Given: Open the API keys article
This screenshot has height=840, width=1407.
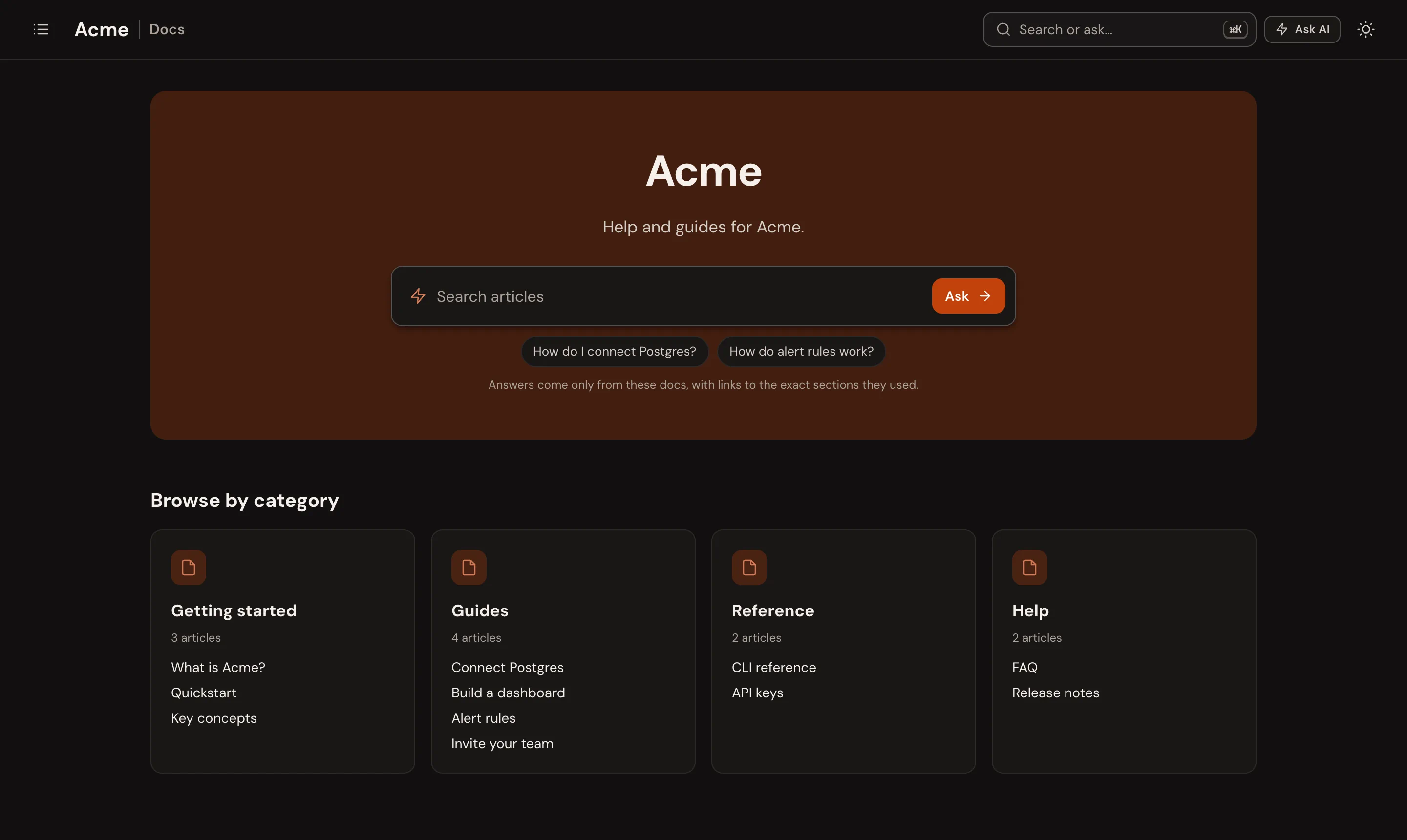Looking at the screenshot, I should click(757, 693).
